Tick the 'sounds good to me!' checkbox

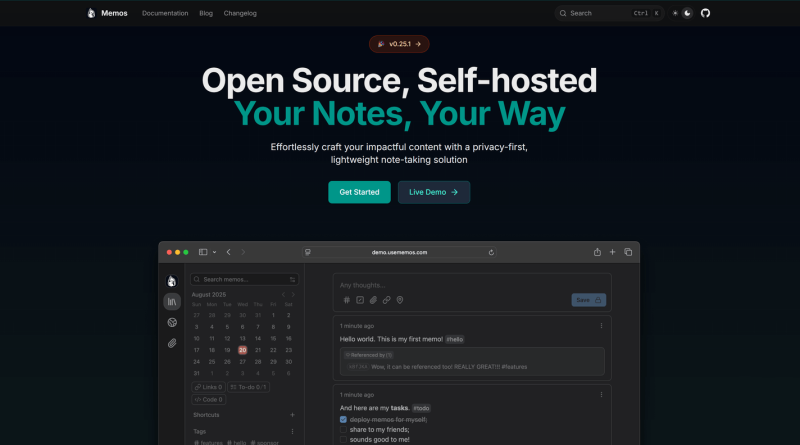click(344, 439)
